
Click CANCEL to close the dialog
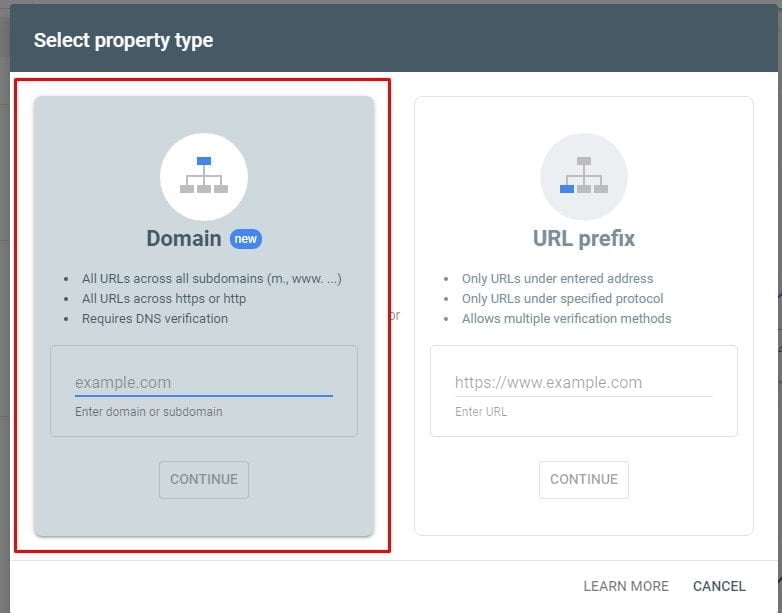point(719,586)
